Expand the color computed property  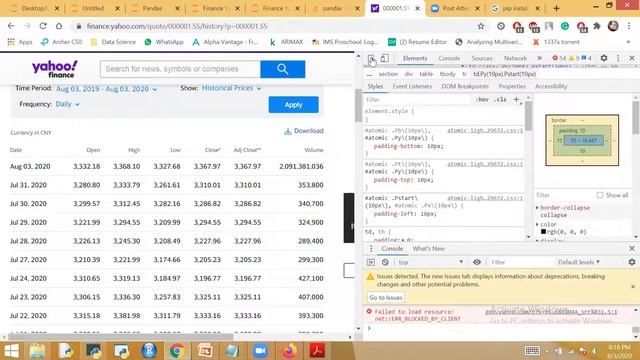click(538, 224)
